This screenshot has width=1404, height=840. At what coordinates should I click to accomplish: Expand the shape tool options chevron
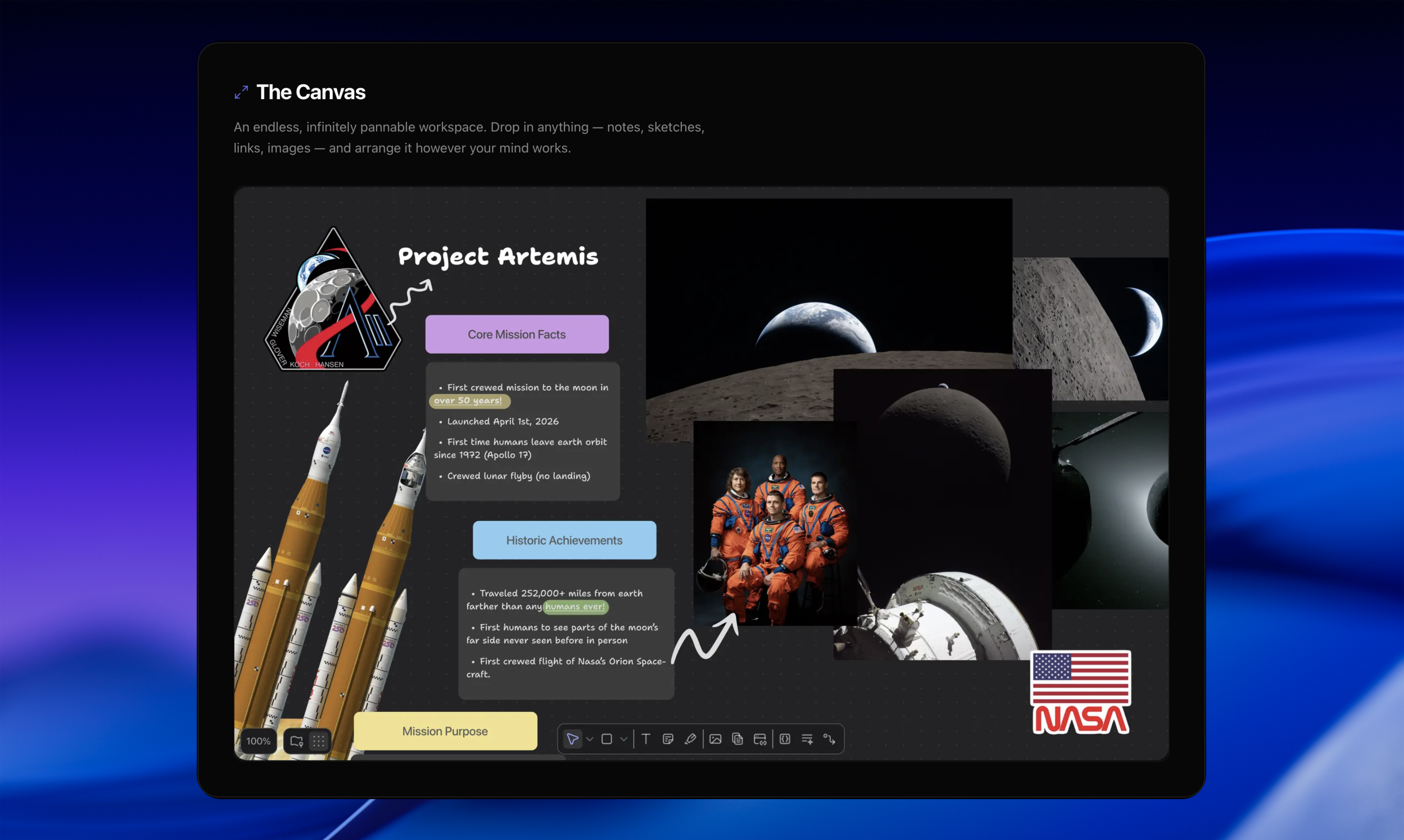pos(623,739)
